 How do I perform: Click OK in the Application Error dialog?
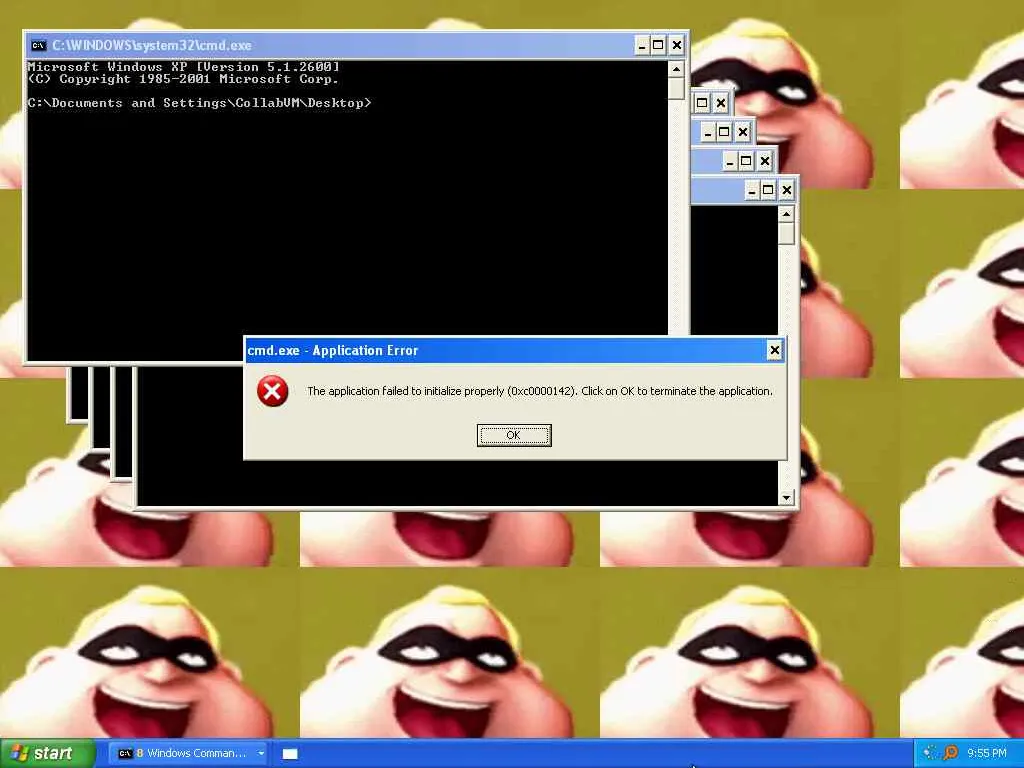(514, 436)
